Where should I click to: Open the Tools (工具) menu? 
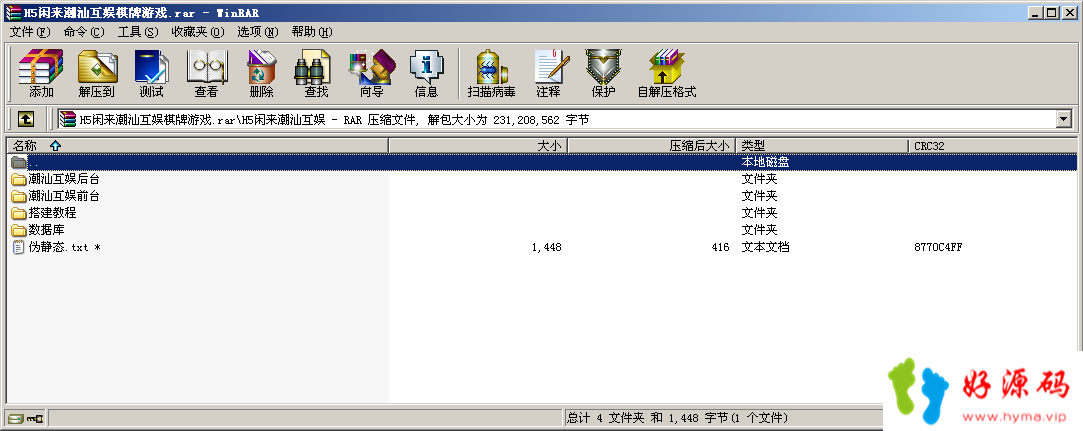point(137,32)
